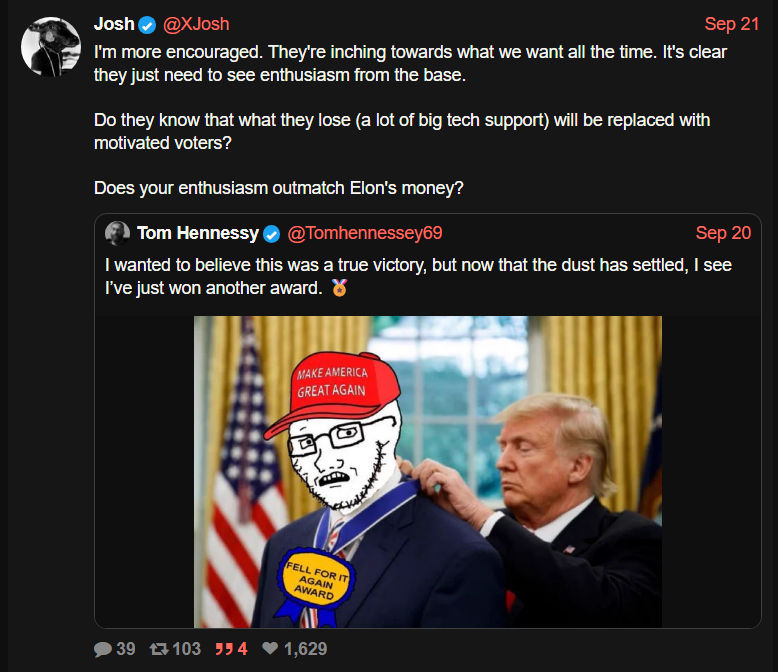Click Tom Hennessy's small avatar
This screenshot has width=778, height=672.
tap(118, 233)
